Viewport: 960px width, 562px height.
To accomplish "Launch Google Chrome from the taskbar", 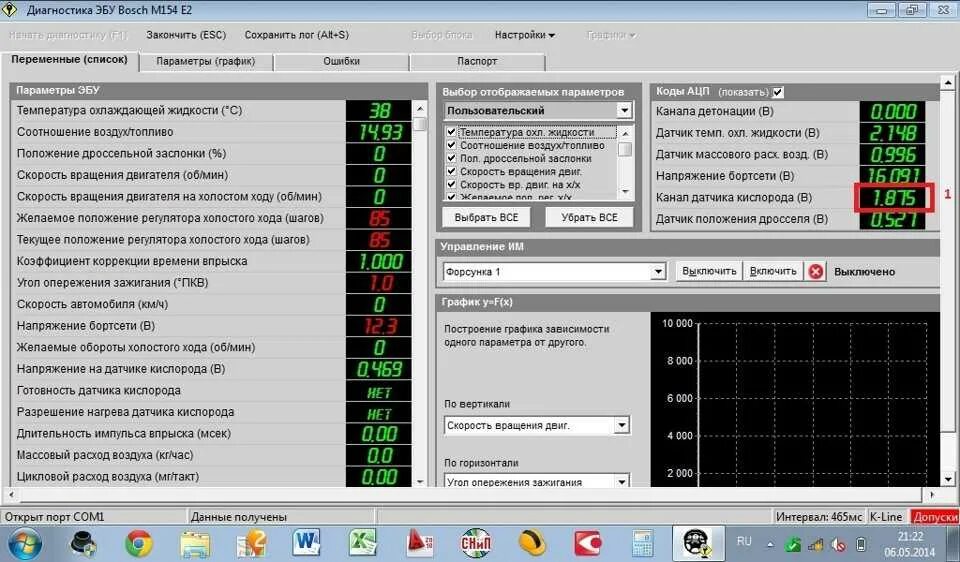I will (x=138, y=544).
